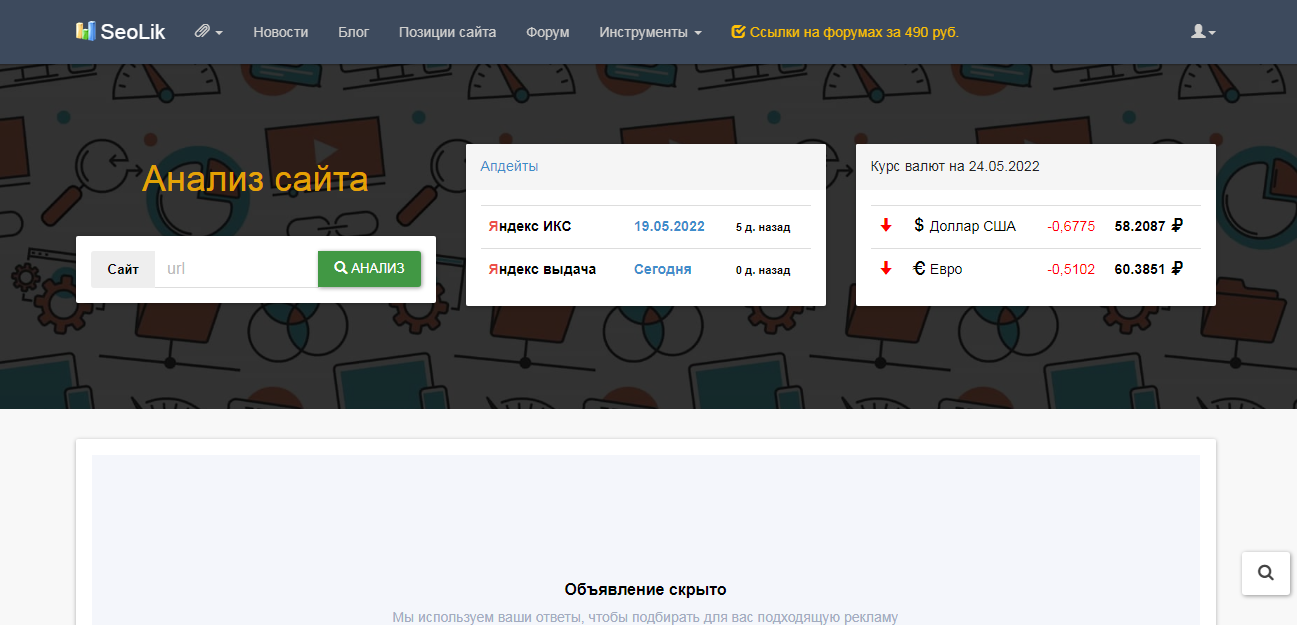
Task: Click the floating search magnifier button
Action: 1265,573
